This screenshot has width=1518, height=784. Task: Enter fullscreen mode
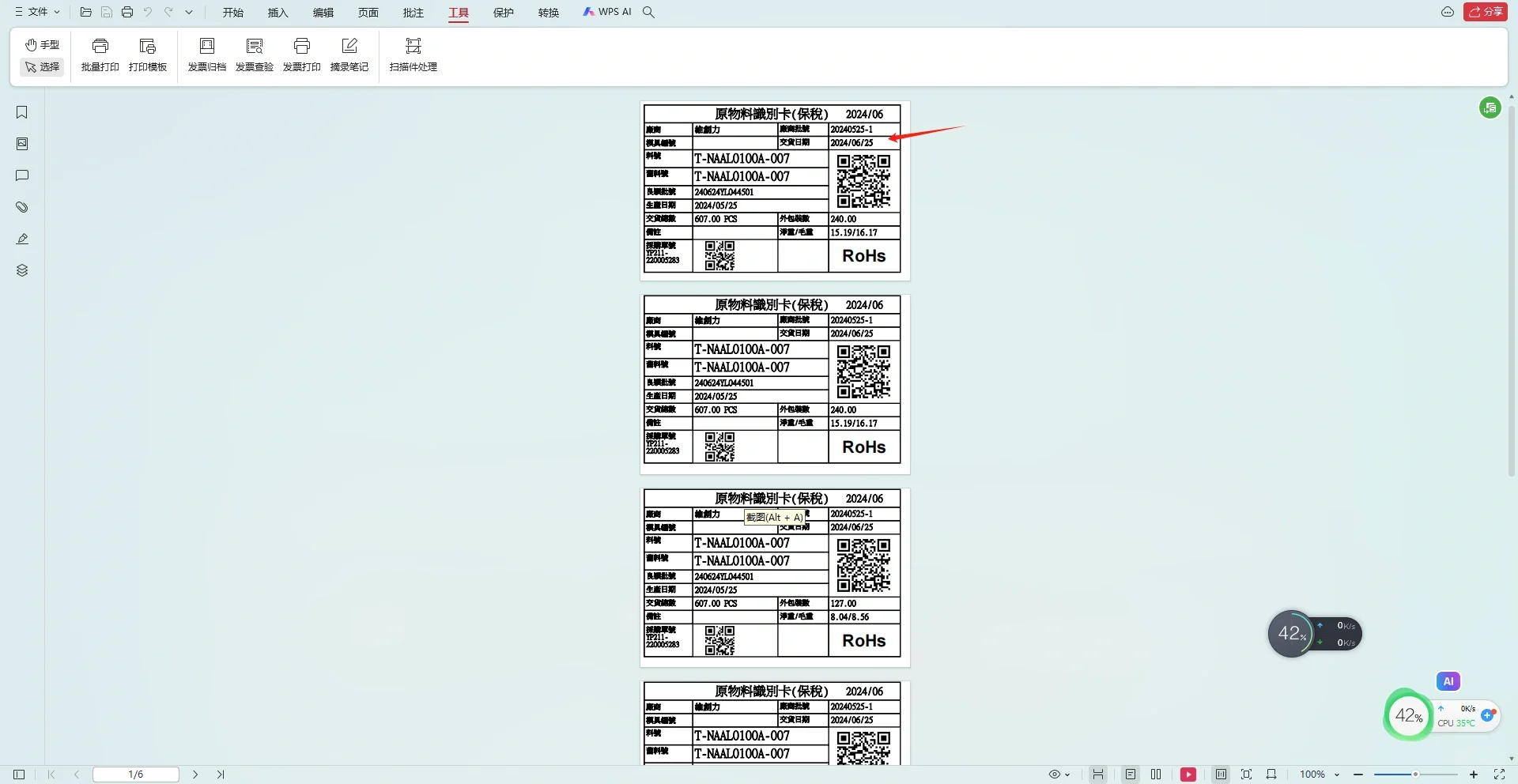click(x=1499, y=775)
